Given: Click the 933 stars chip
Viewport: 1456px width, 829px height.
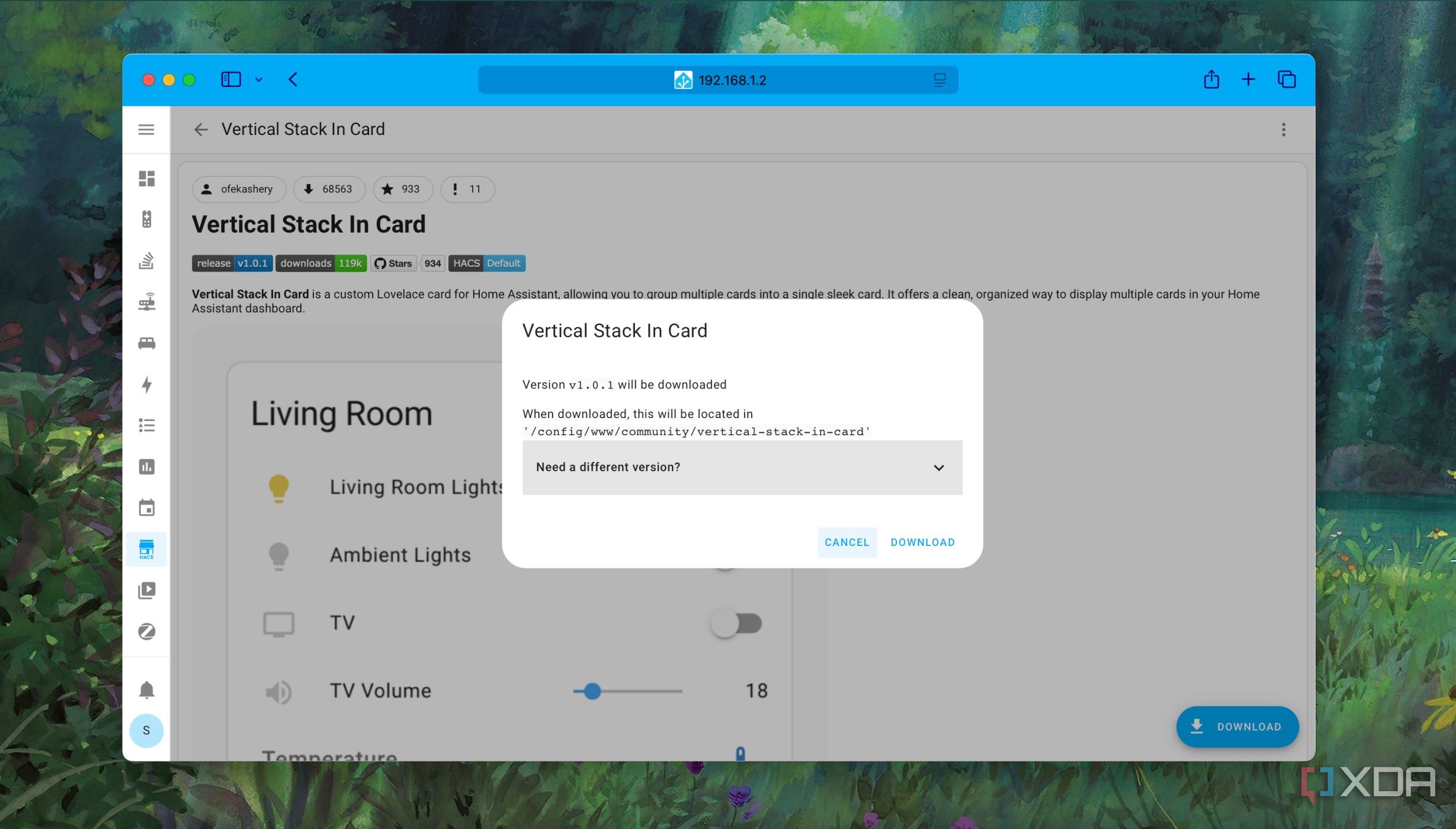Looking at the screenshot, I should [403, 189].
